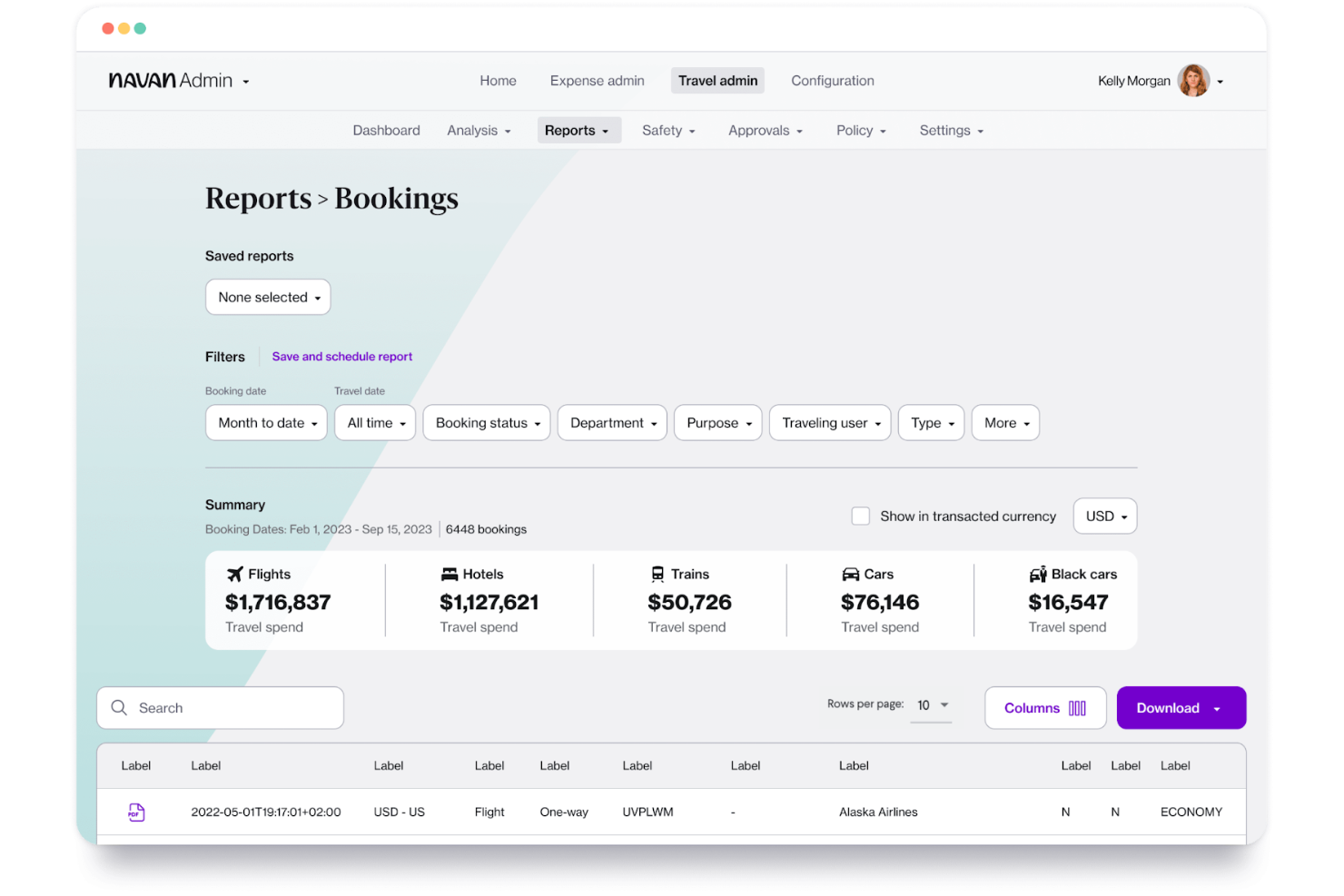The height and width of the screenshot is (896, 1344).
Task: Click the magnifying glass in the search bar
Action: tap(119, 707)
